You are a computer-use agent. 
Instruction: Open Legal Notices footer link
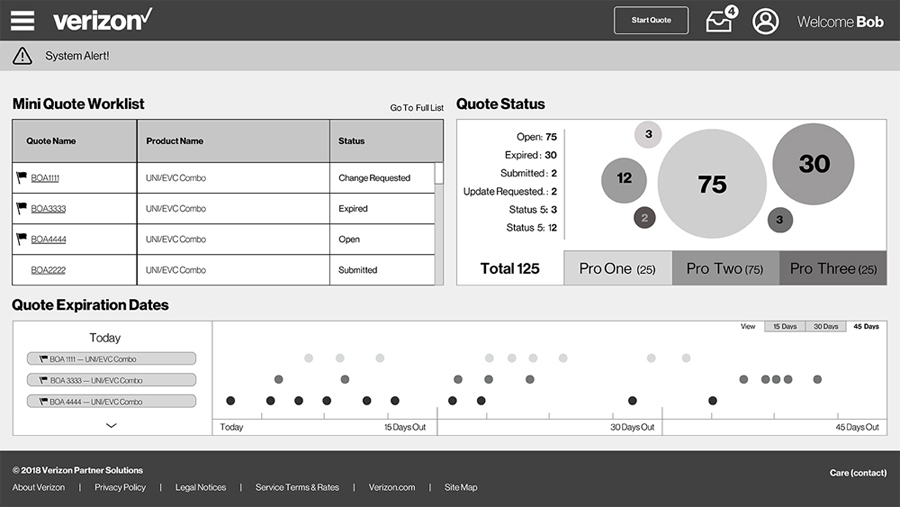pos(200,487)
